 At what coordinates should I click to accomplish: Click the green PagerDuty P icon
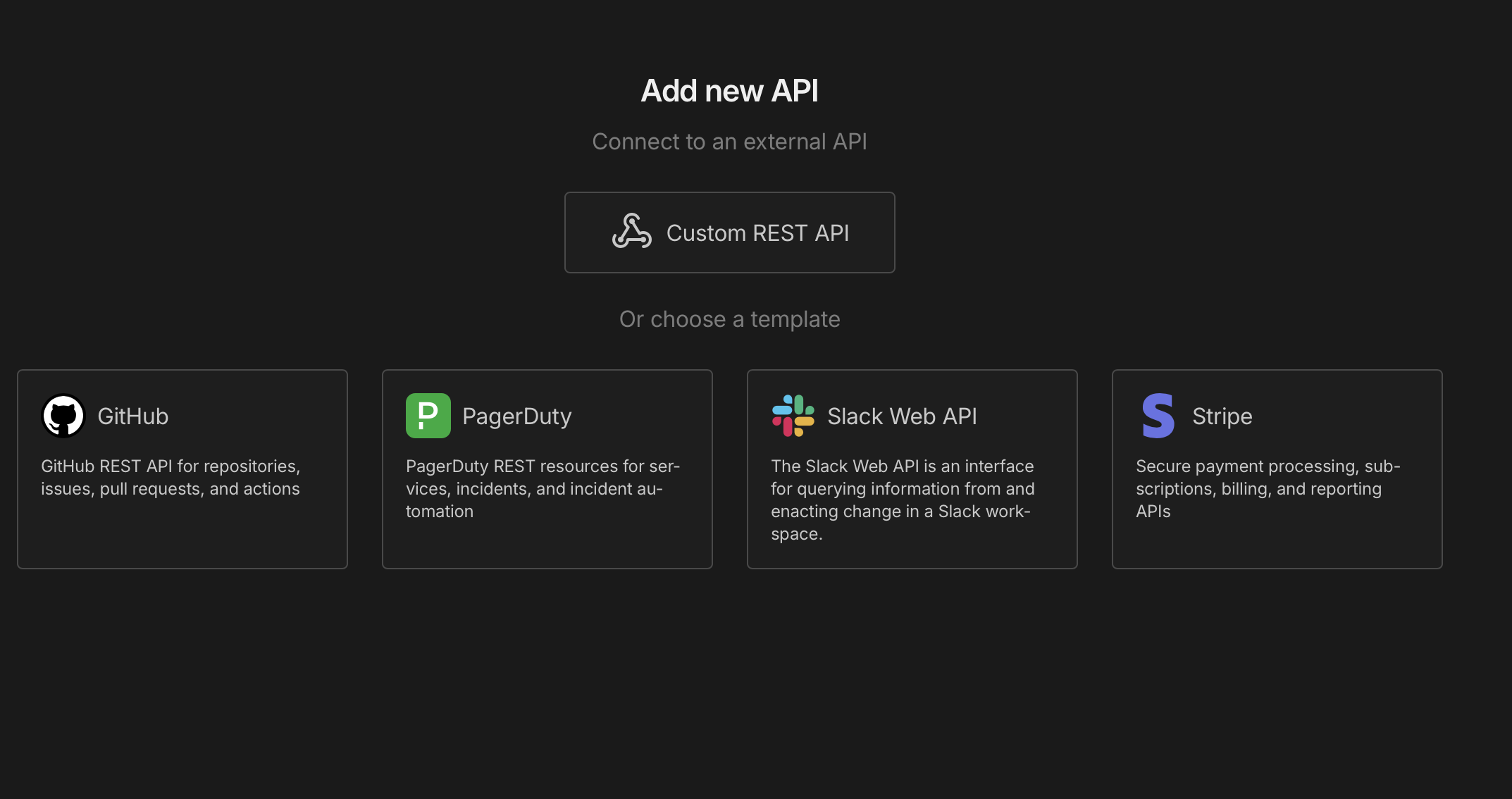[428, 416]
